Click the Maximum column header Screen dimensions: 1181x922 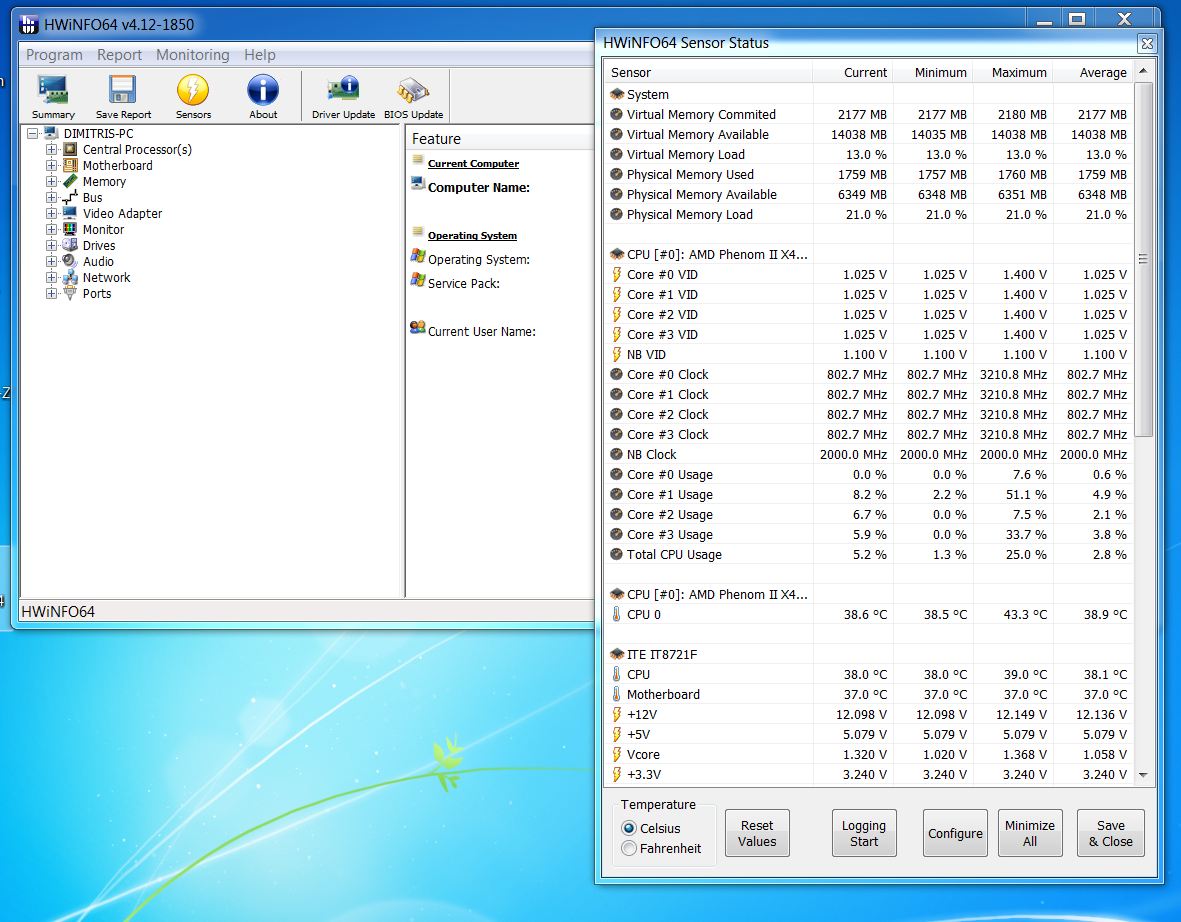[x=1012, y=72]
